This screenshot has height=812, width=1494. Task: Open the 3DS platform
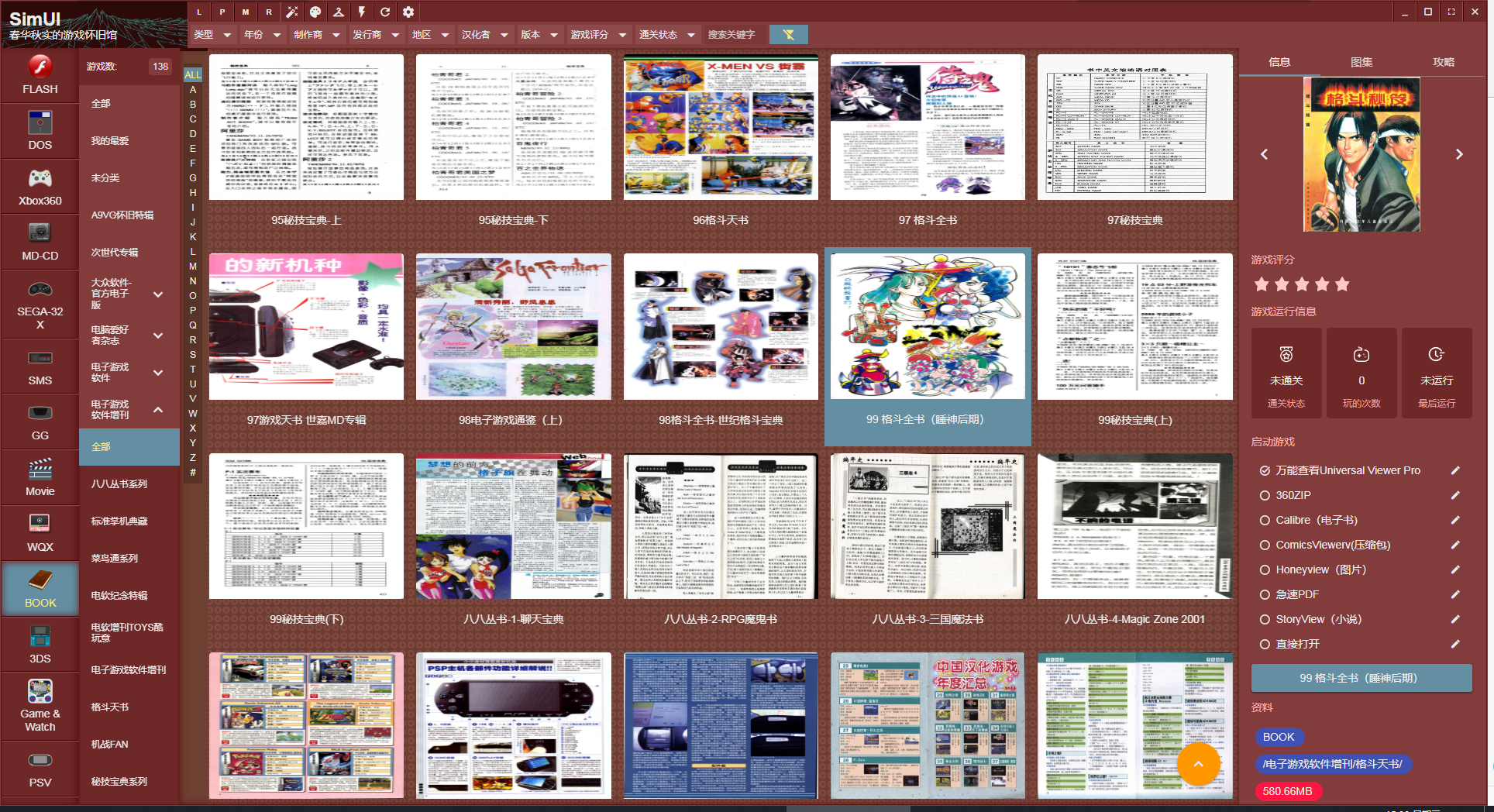(40, 645)
